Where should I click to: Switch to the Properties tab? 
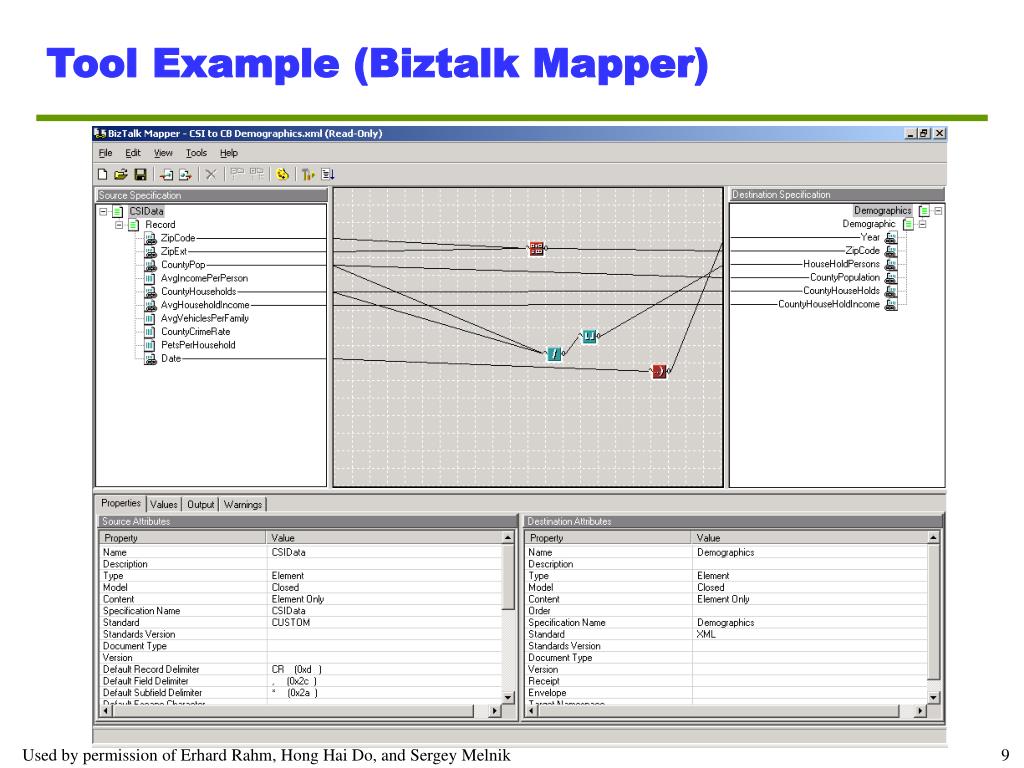click(121, 504)
